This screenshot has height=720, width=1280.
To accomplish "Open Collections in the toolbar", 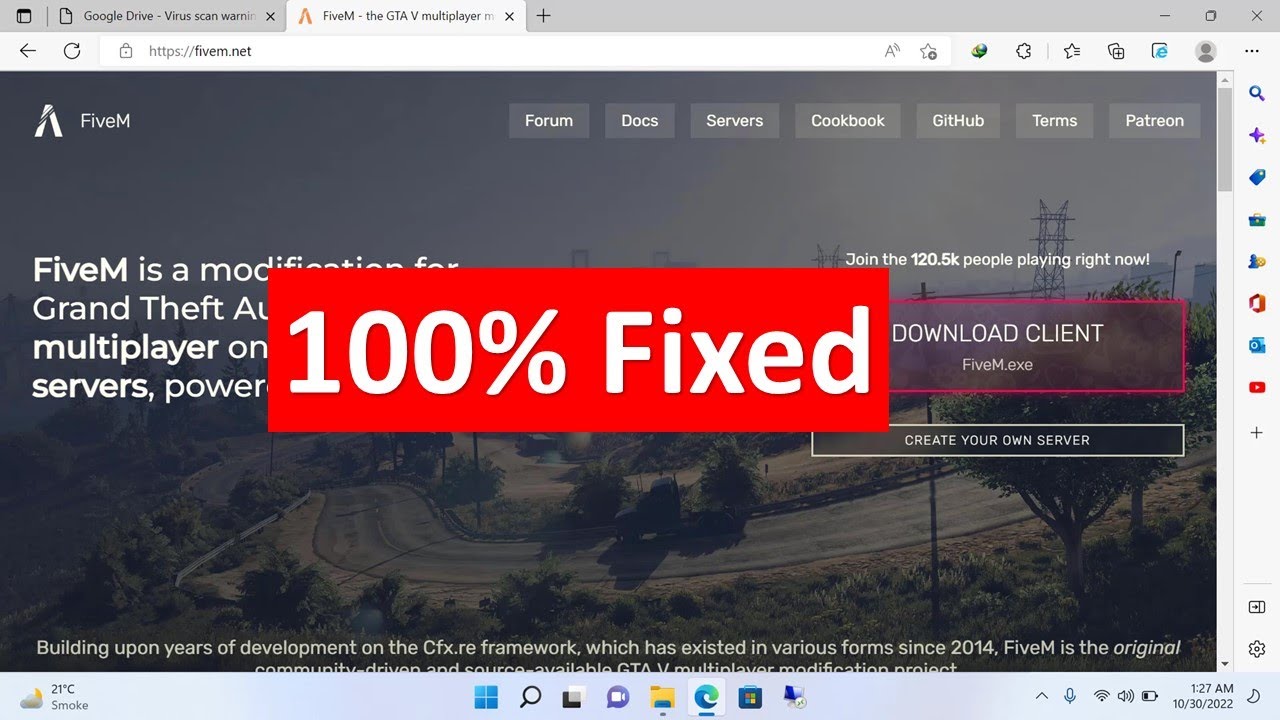I will point(1116,51).
